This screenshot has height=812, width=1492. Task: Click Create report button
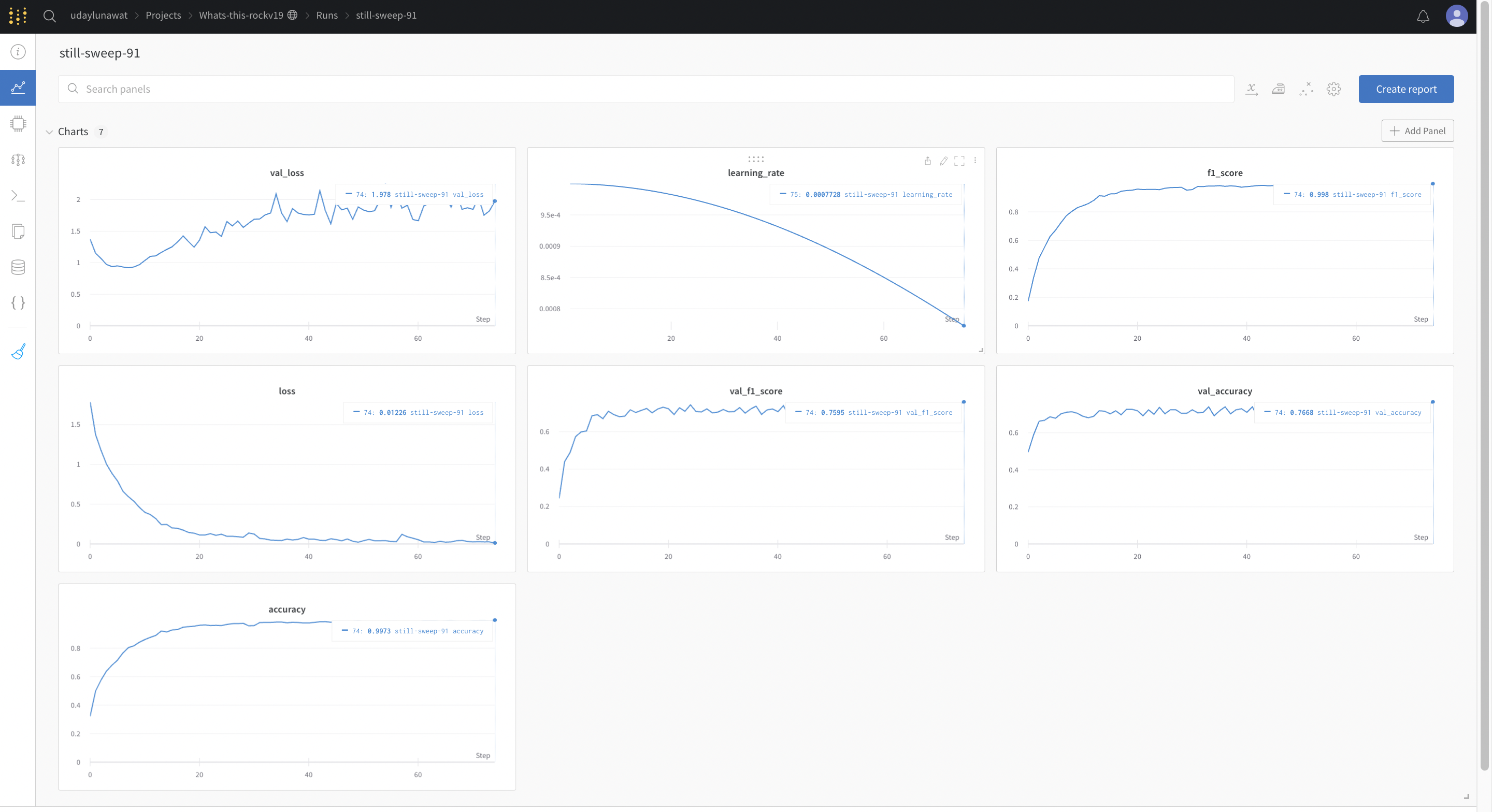coord(1405,89)
